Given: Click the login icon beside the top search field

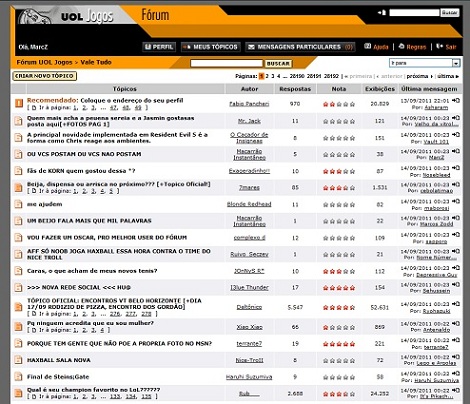Looking at the screenshot, I should (382, 13).
